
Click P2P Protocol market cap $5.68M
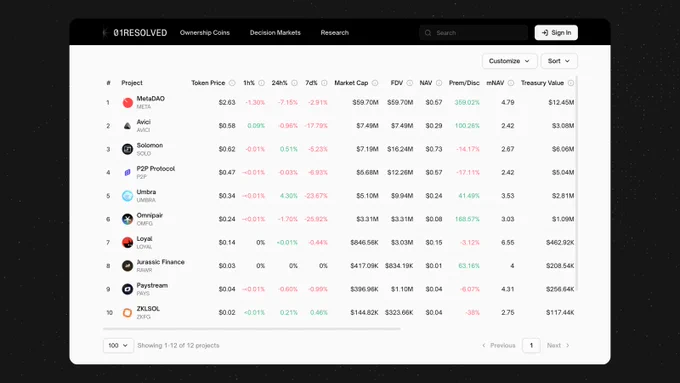pos(367,173)
